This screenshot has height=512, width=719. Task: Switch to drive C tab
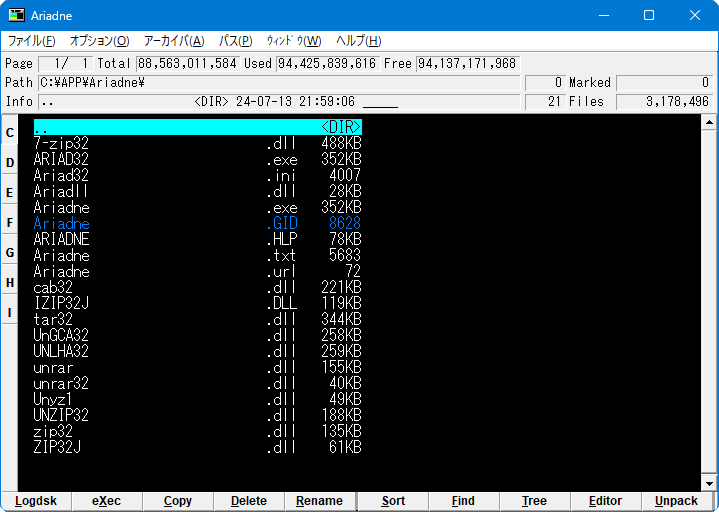click(10, 132)
